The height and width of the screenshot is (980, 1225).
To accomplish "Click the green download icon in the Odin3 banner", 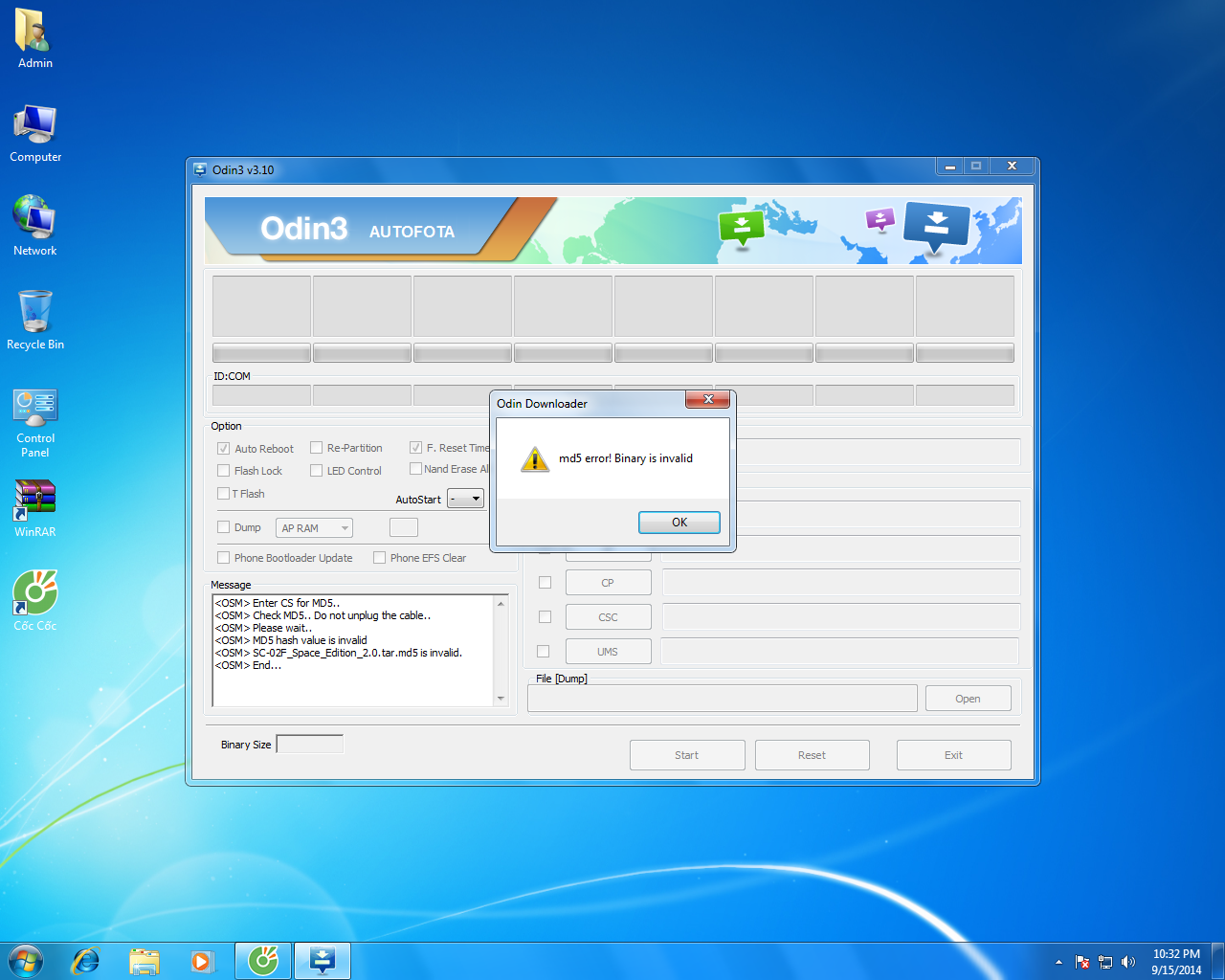I will (x=741, y=228).
